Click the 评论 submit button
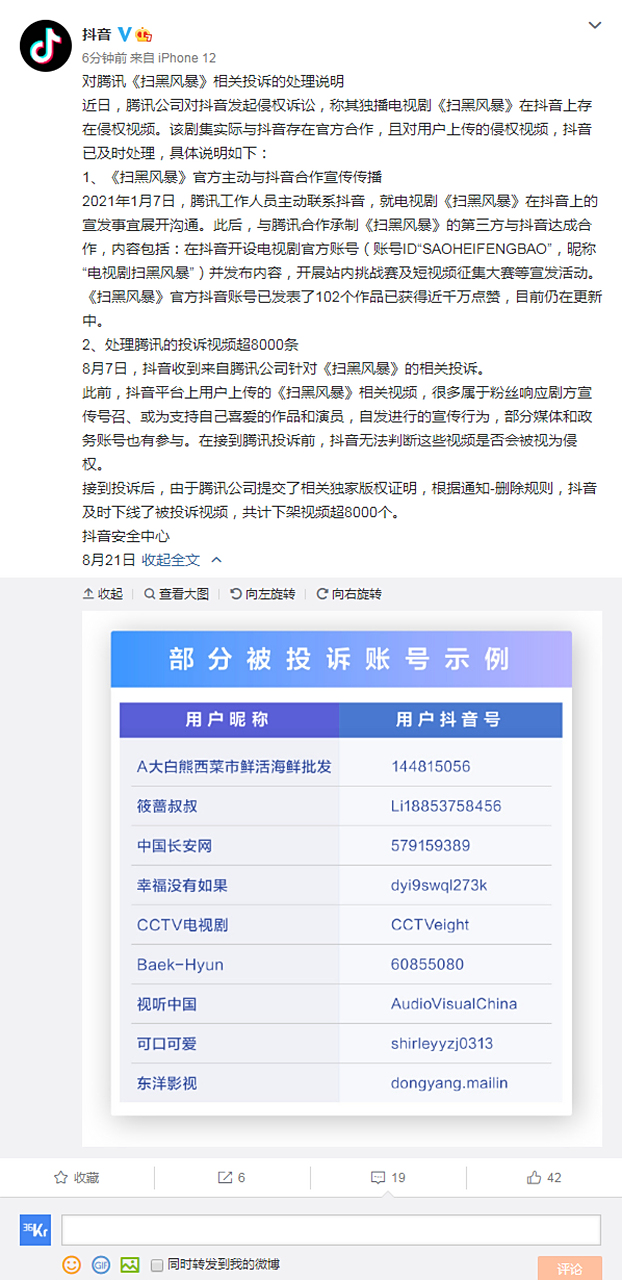This screenshot has width=622, height=1280. tap(569, 1268)
